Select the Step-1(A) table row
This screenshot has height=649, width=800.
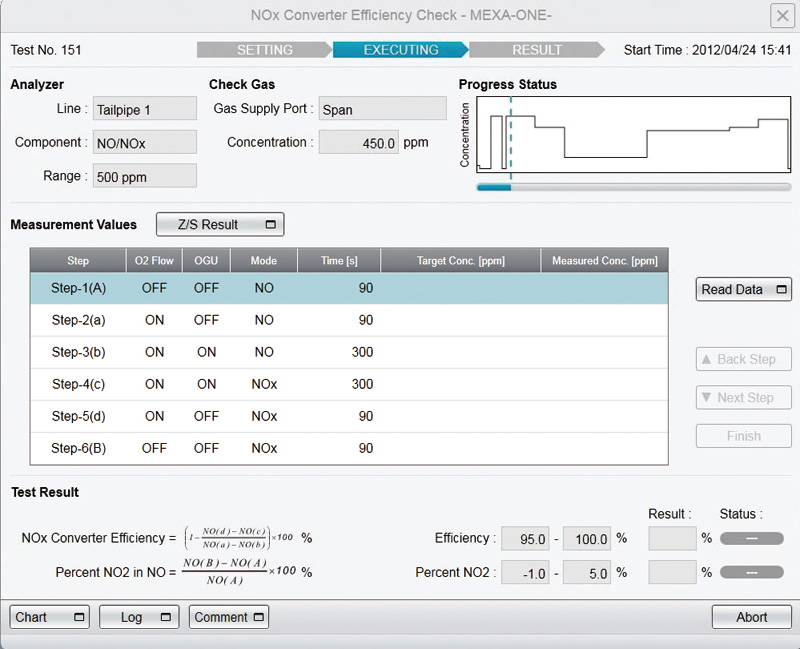(x=348, y=289)
